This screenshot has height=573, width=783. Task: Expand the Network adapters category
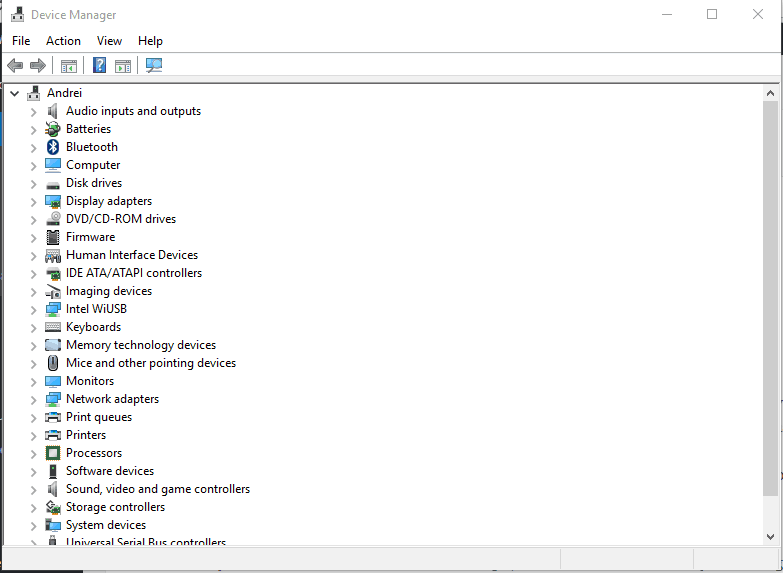pos(33,399)
